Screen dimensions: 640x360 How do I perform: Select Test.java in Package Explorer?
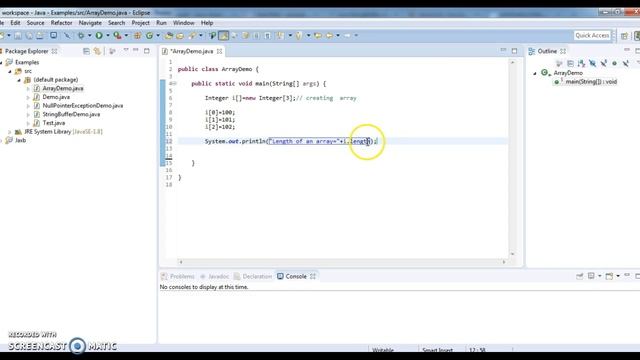53,122
